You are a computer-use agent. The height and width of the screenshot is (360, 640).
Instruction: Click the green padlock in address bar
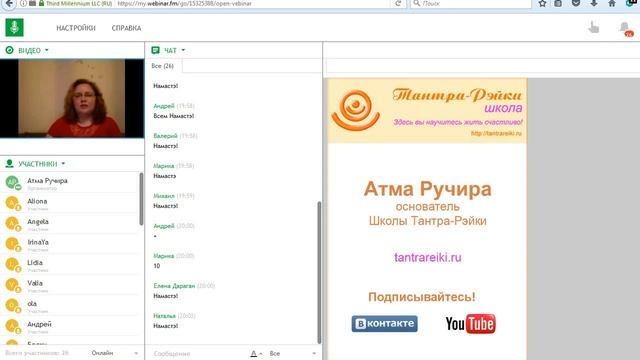(41, 4)
